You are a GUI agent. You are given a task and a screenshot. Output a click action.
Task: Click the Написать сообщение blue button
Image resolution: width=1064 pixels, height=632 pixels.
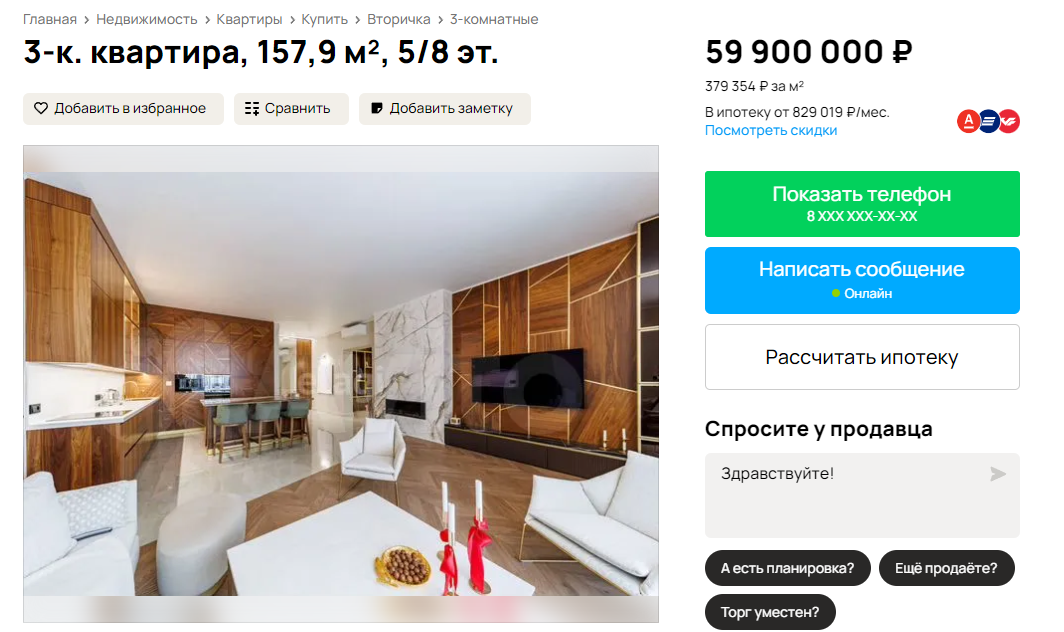(x=862, y=280)
